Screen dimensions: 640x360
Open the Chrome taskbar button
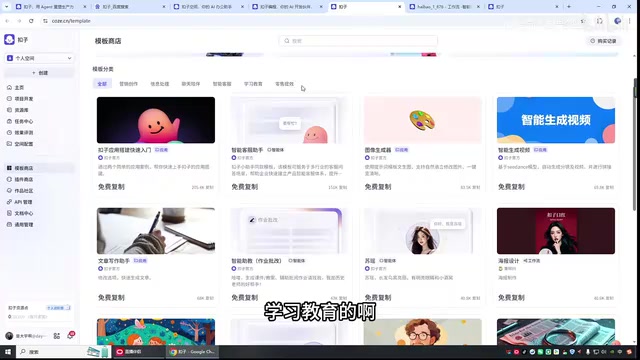192,351
